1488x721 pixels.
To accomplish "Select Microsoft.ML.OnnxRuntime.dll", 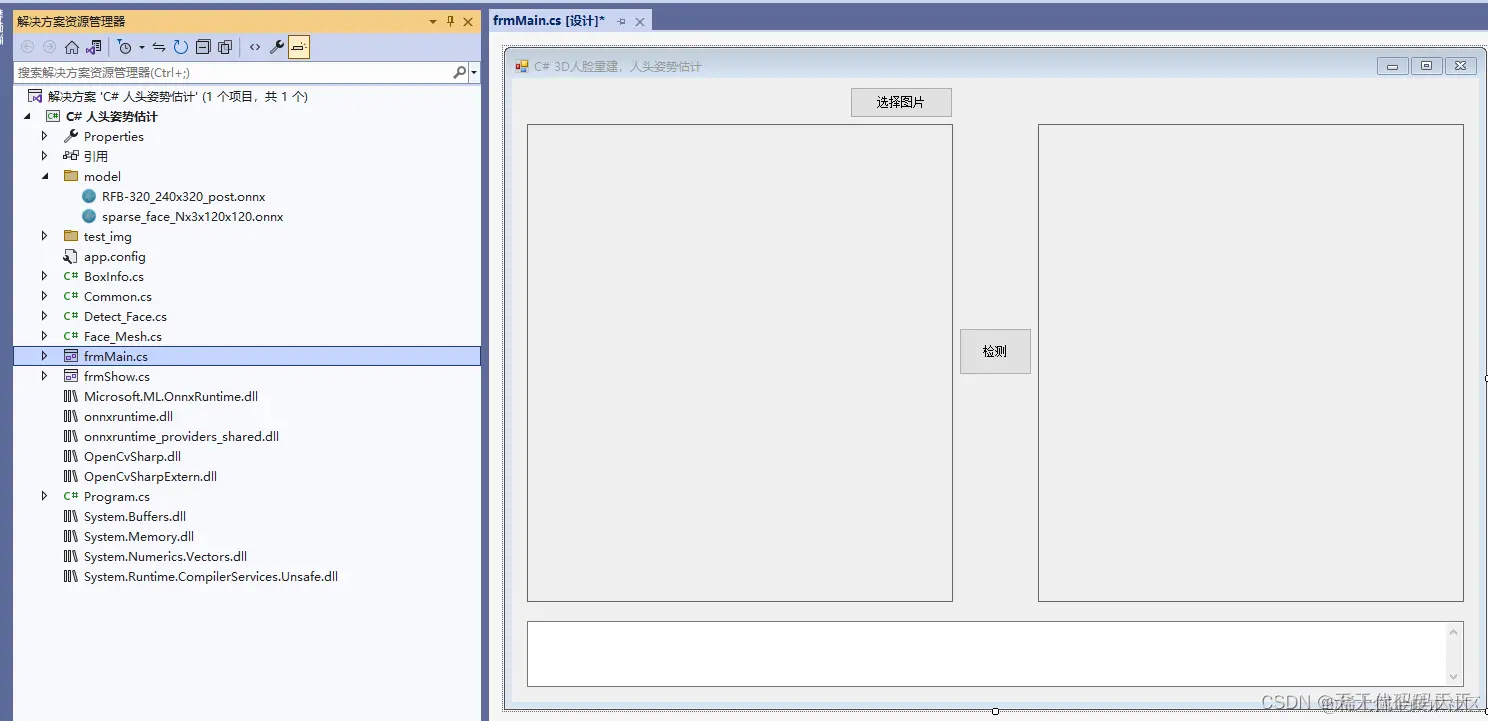I will point(171,397).
